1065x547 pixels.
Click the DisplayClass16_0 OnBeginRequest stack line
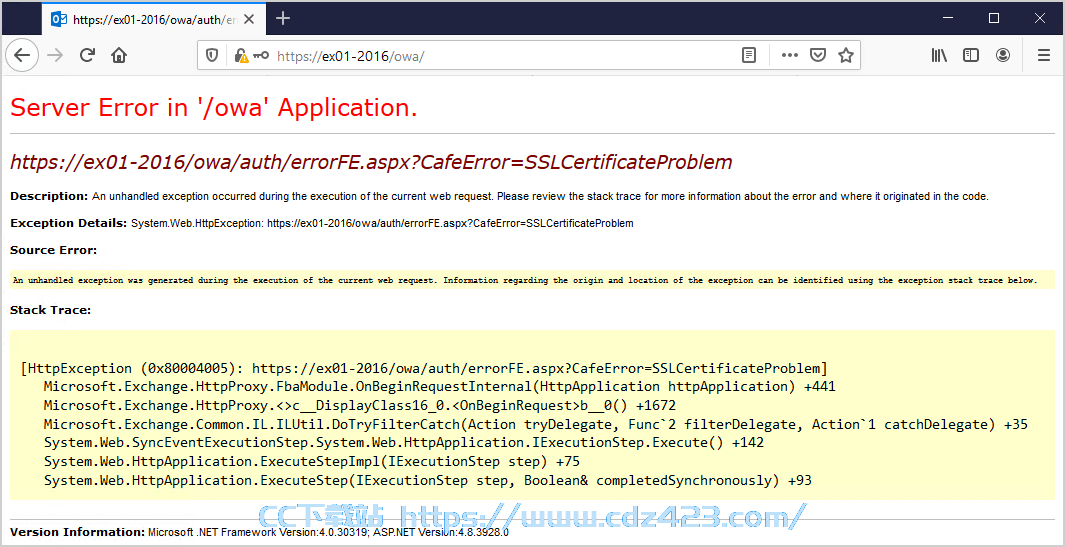[x=359, y=406]
